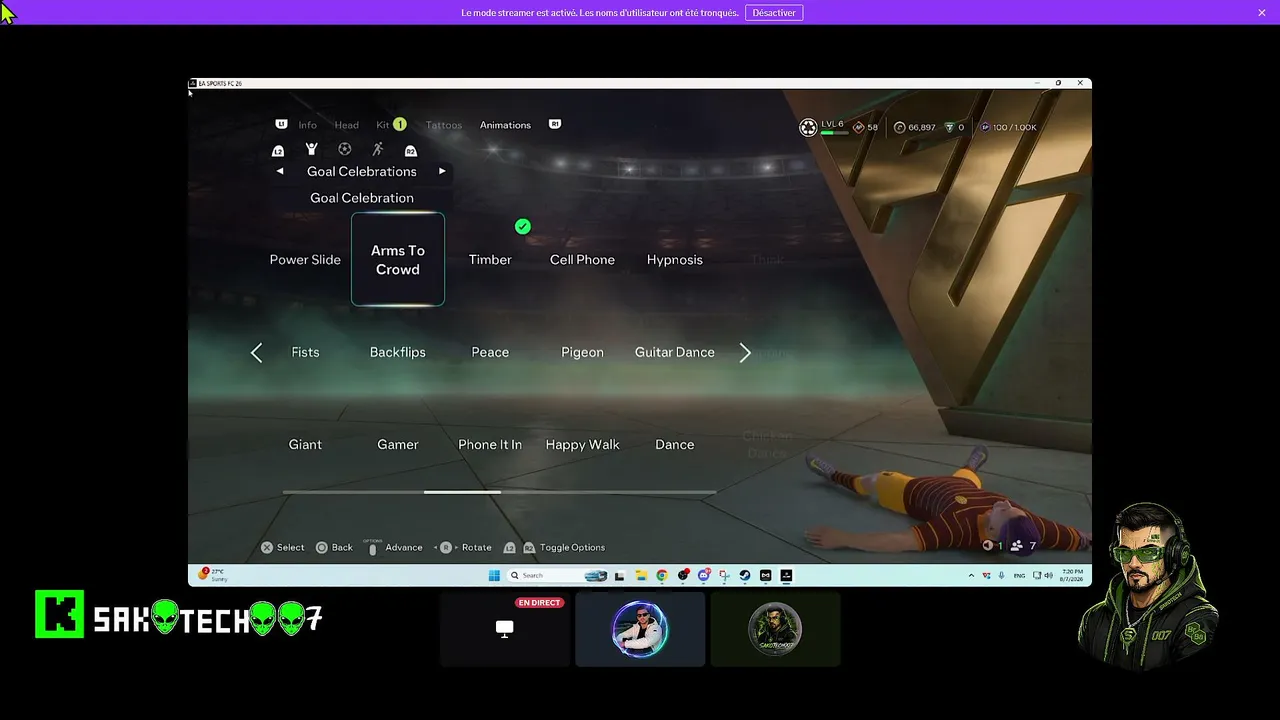Select the Cell Phone celebration
The width and height of the screenshot is (1280, 720).
(582, 260)
